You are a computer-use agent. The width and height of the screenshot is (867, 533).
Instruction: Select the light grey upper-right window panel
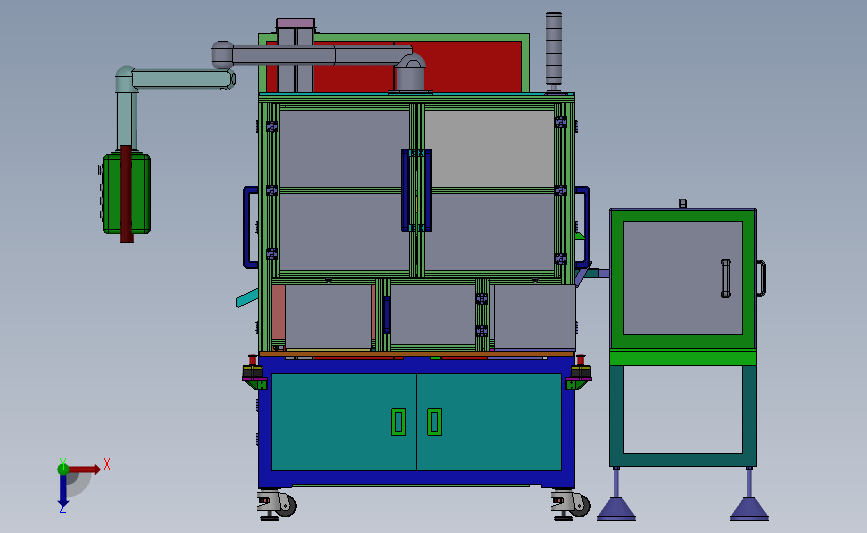point(489,149)
